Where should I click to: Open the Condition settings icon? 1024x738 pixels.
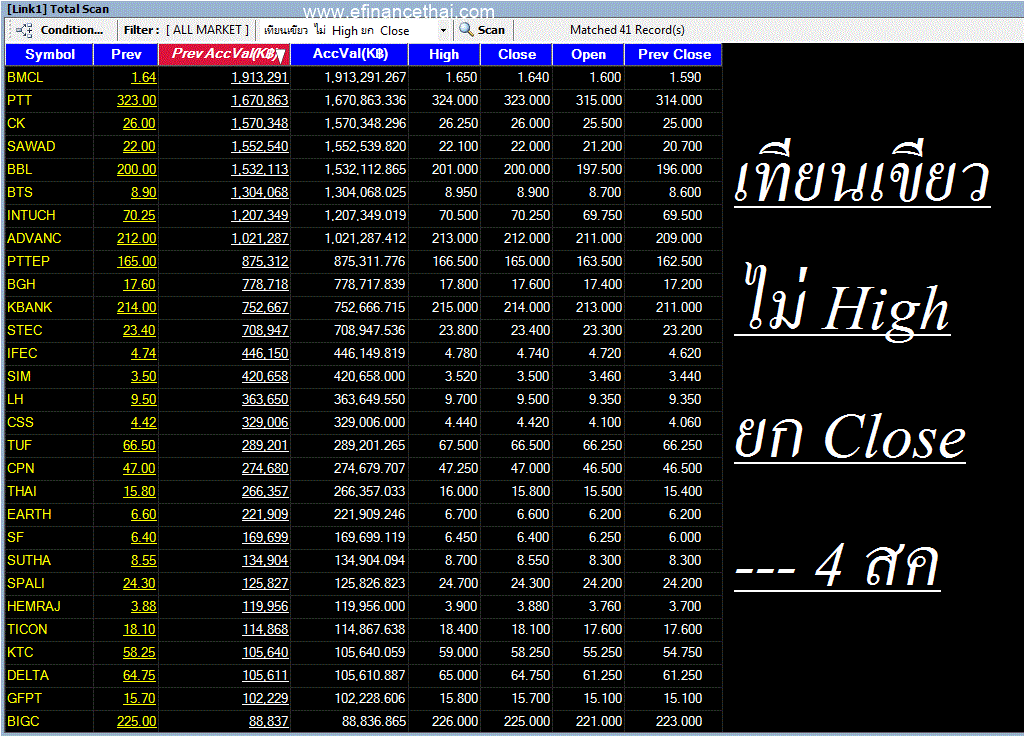point(24,30)
